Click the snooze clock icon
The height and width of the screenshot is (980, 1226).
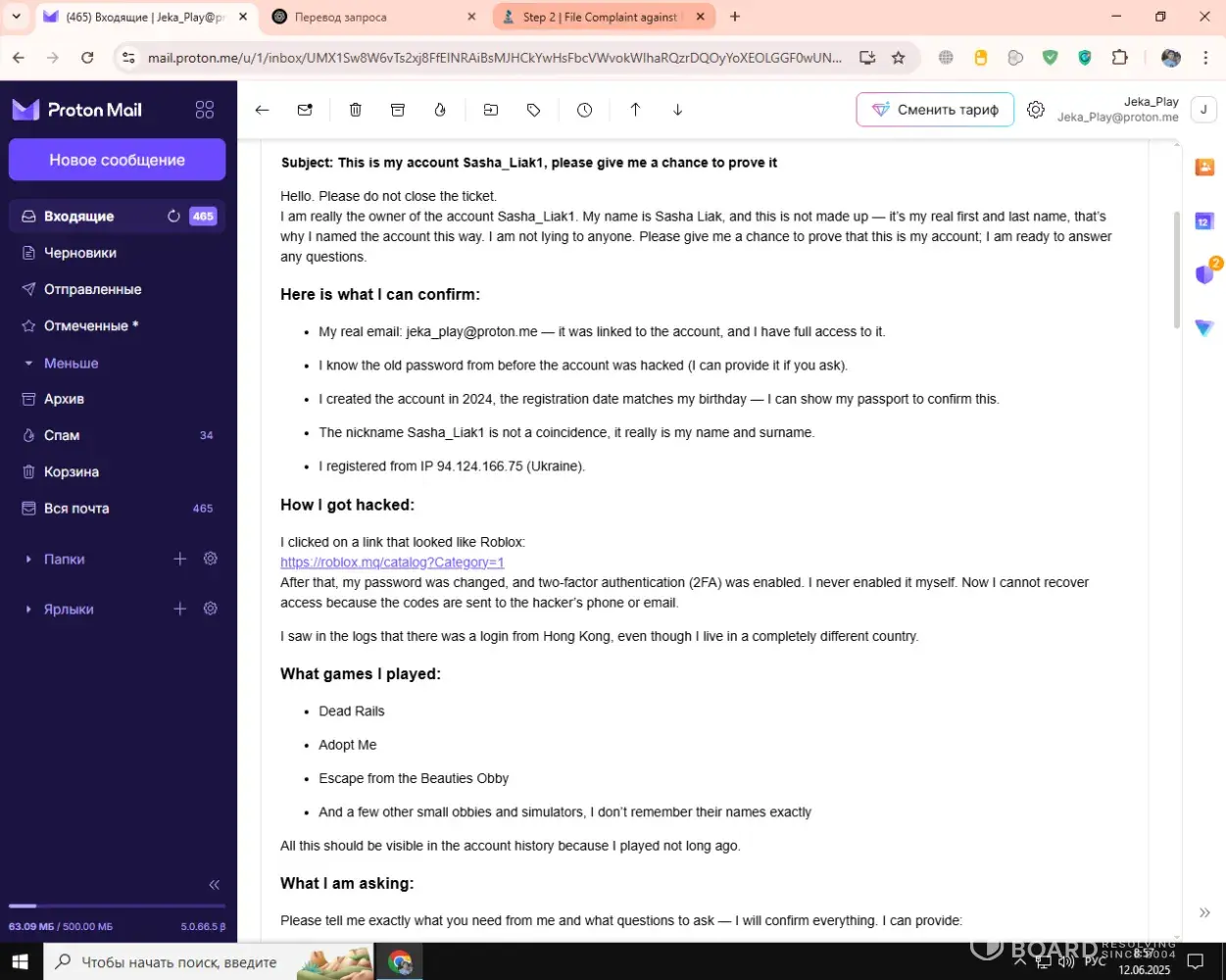(x=584, y=110)
